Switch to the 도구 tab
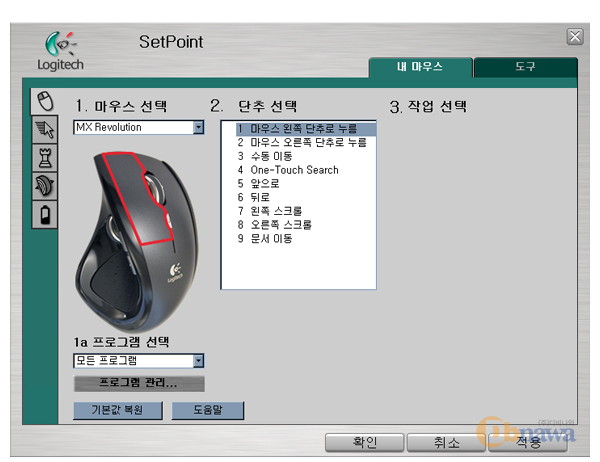Viewport: 600px width, 462px height. (x=525, y=67)
